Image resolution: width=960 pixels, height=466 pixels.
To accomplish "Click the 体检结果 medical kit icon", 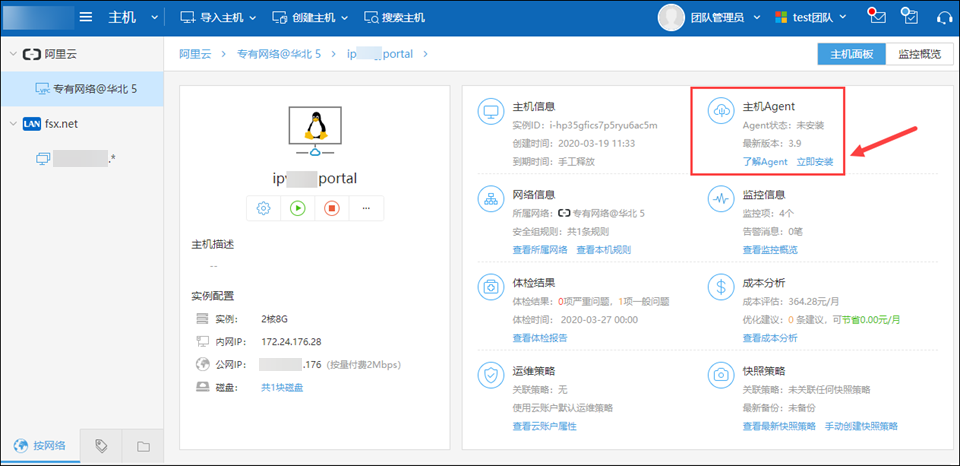I will pyautogui.click(x=491, y=287).
